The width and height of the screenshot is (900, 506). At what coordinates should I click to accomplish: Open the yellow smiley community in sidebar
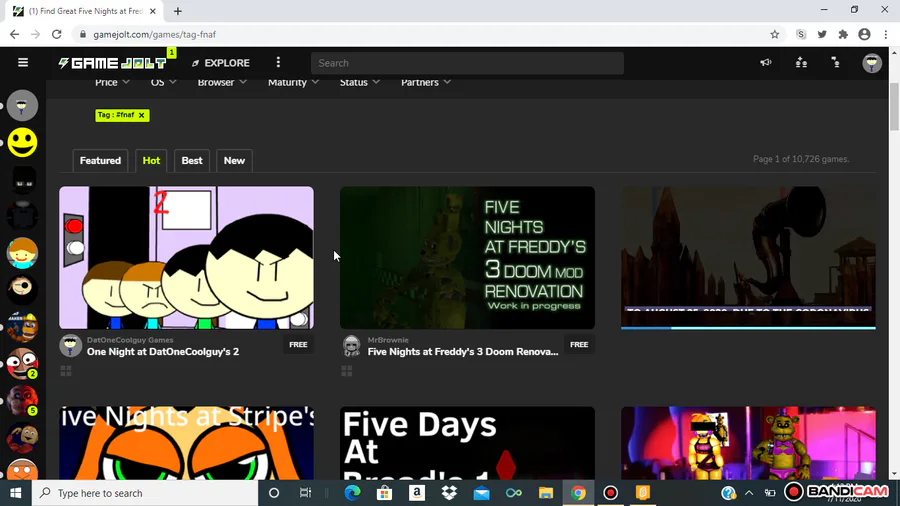pos(22,142)
